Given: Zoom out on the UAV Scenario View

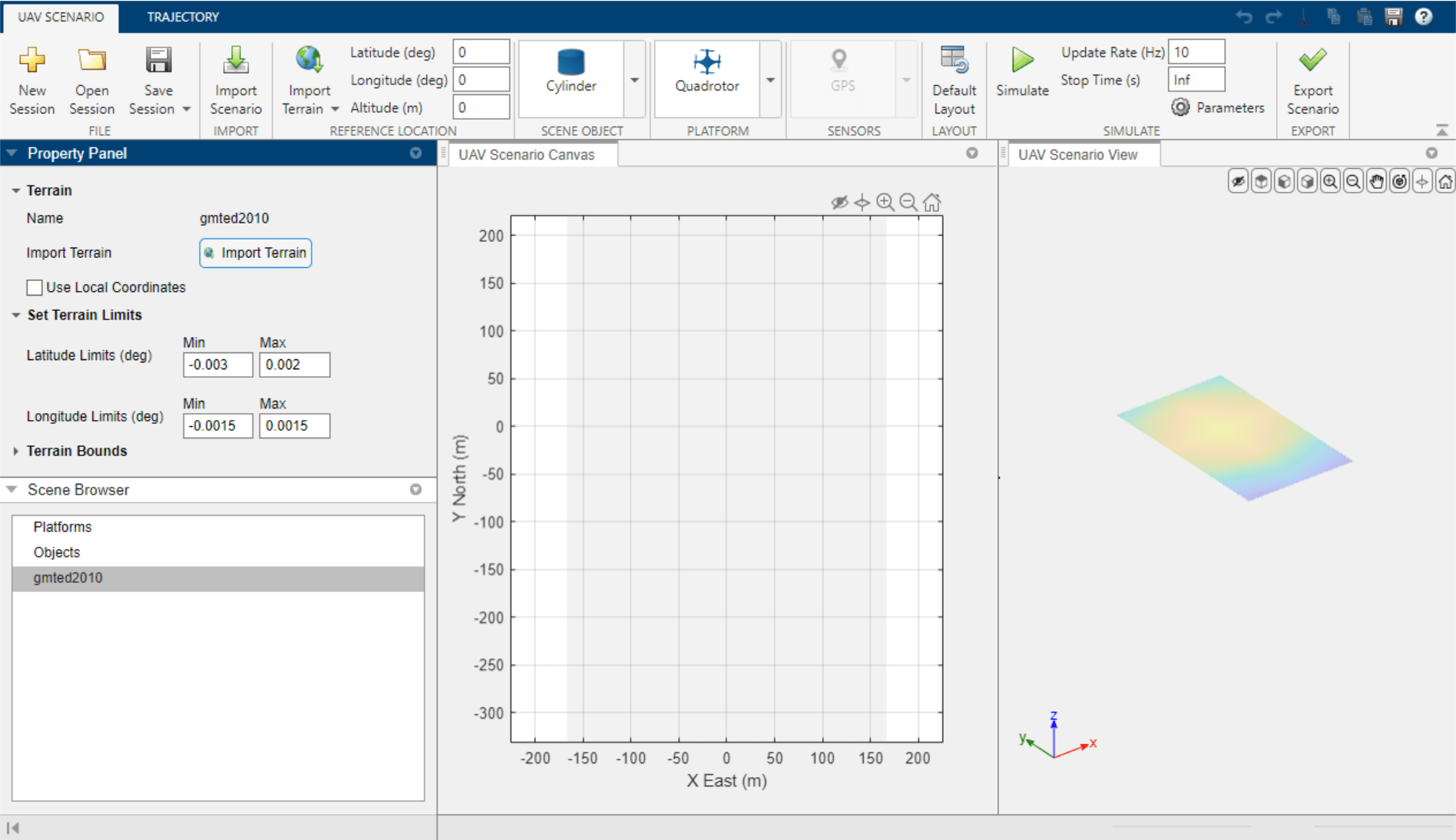Looking at the screenshot, I should pyautogui.click(x=1353, y=181).
